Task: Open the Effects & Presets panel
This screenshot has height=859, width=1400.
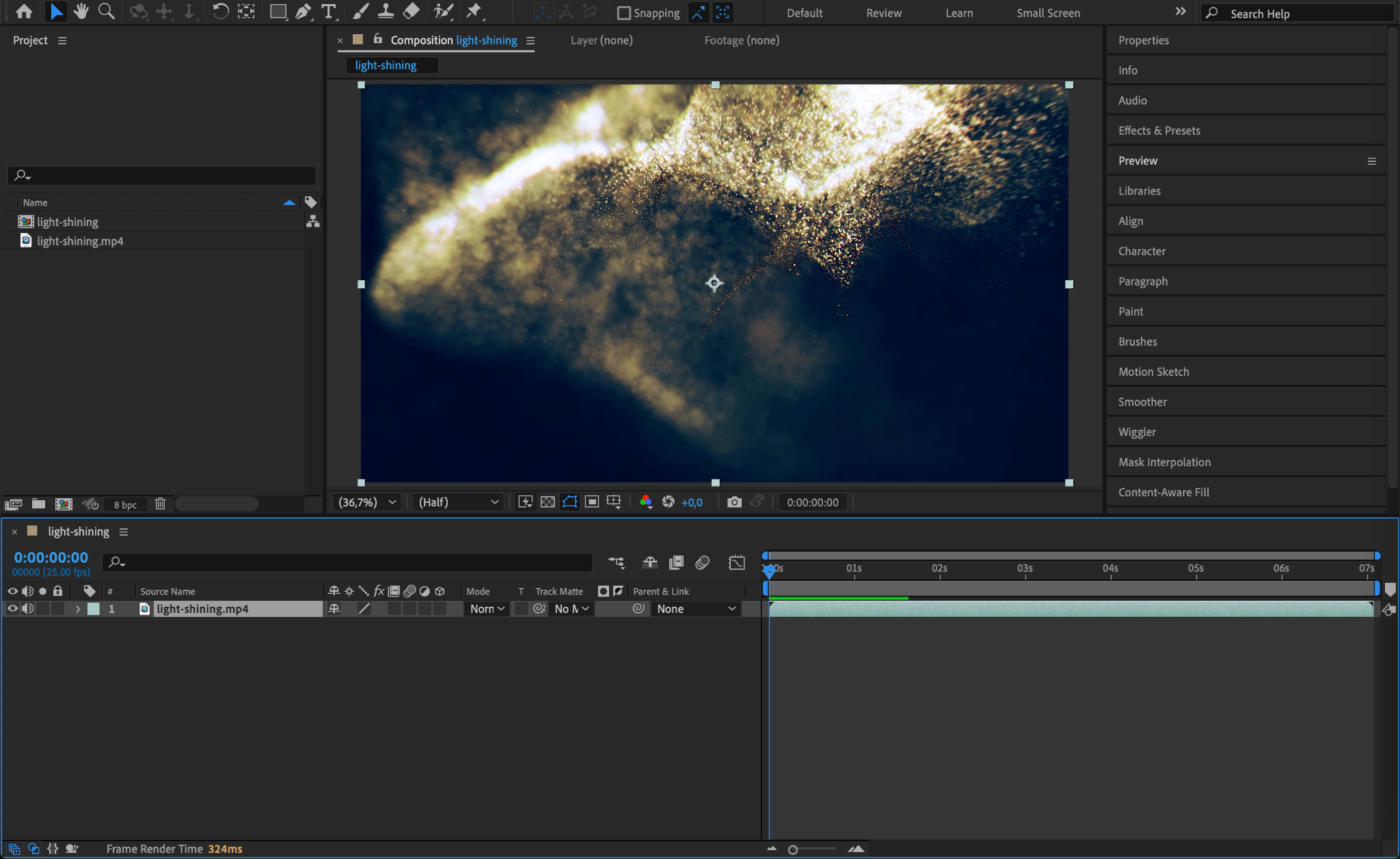Action: [1159, 131]
